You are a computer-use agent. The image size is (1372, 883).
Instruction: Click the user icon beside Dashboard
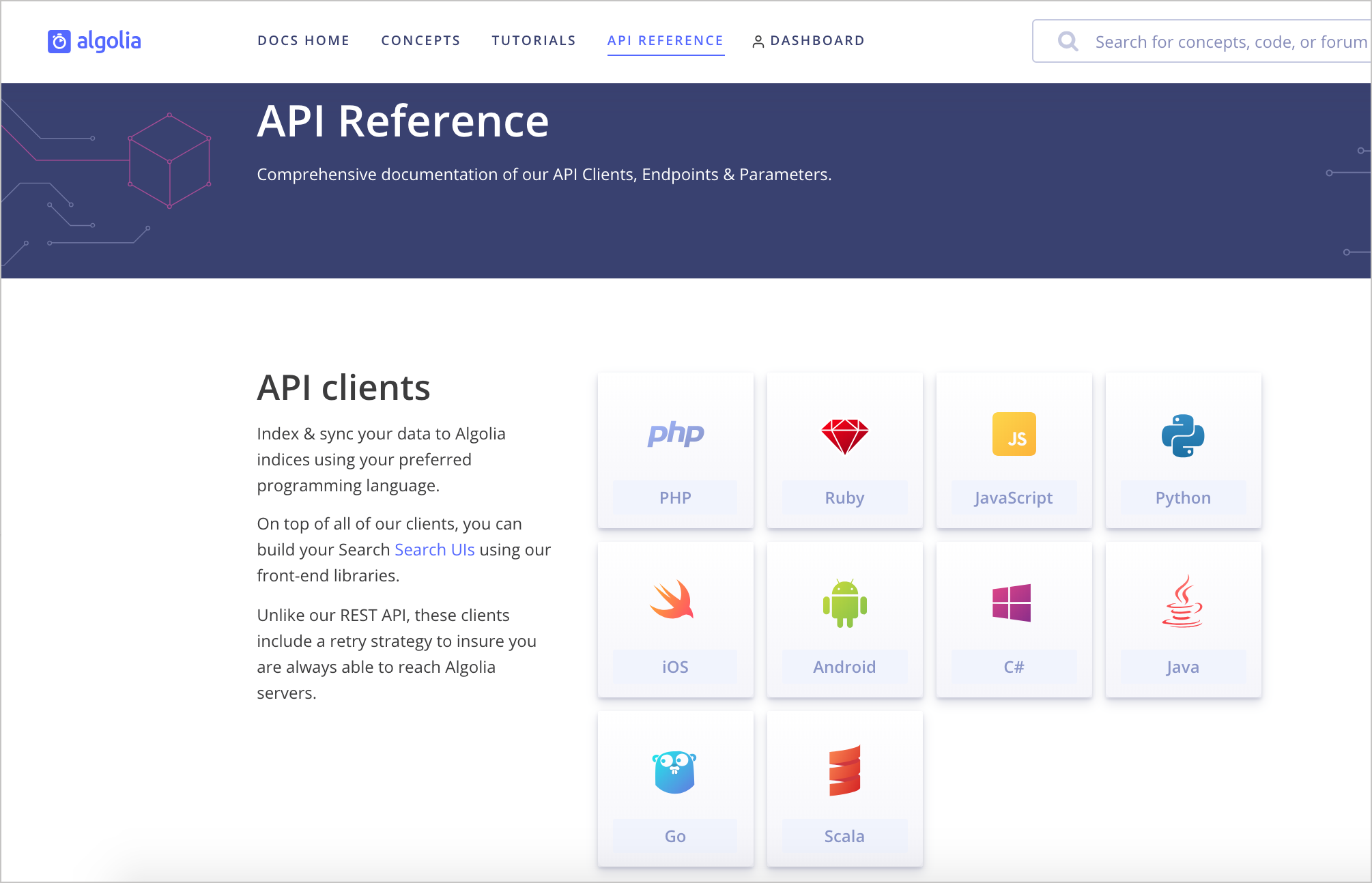tap(758, 42)
